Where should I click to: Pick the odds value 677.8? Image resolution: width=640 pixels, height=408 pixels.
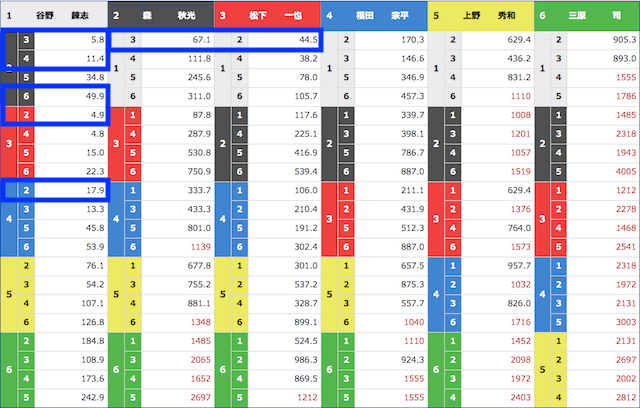coord(199,266)
